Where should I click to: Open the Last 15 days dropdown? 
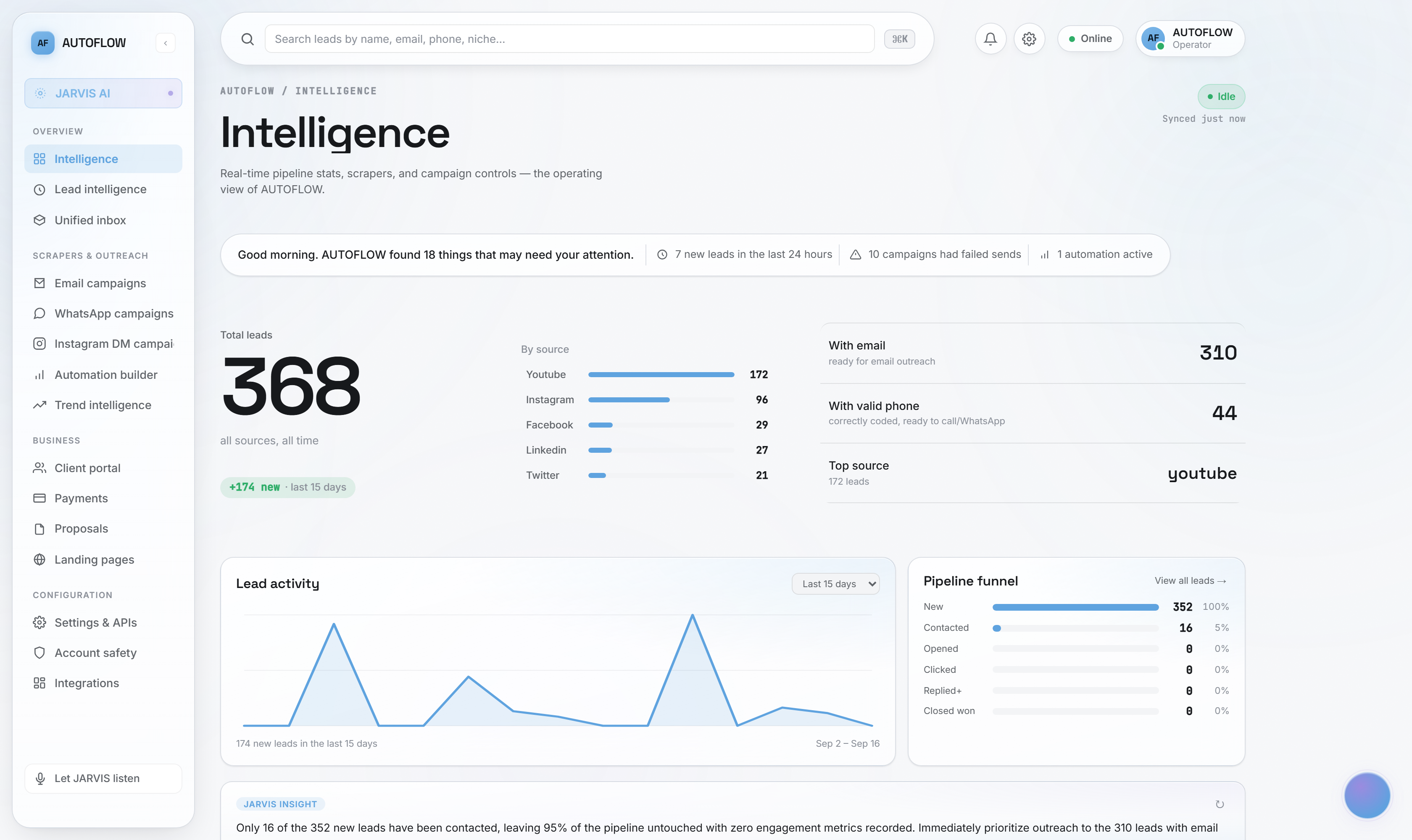(x=835, y=583)
